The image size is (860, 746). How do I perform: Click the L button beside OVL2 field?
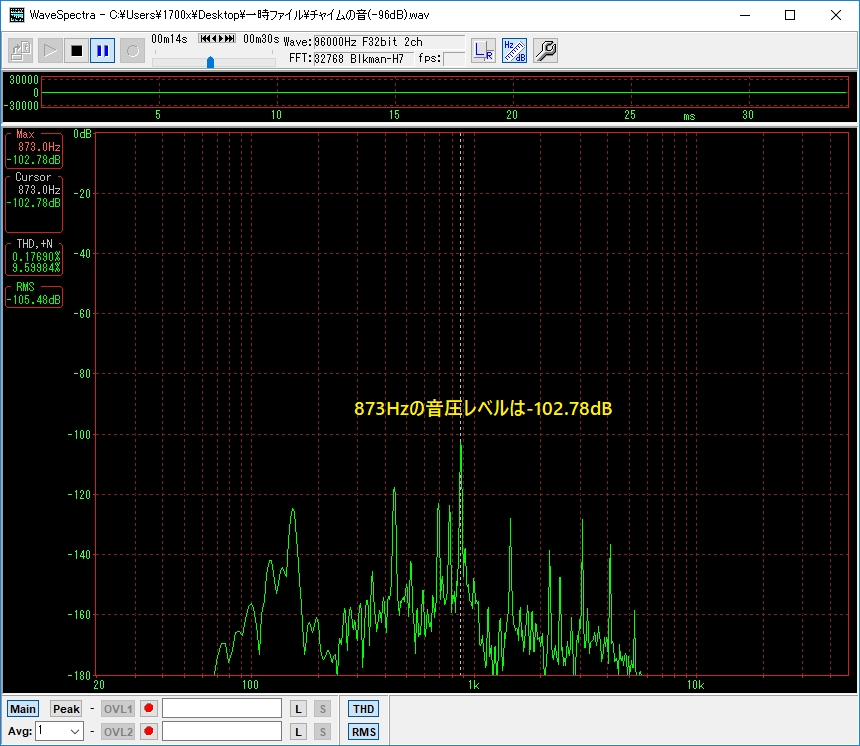coord(298,731)
